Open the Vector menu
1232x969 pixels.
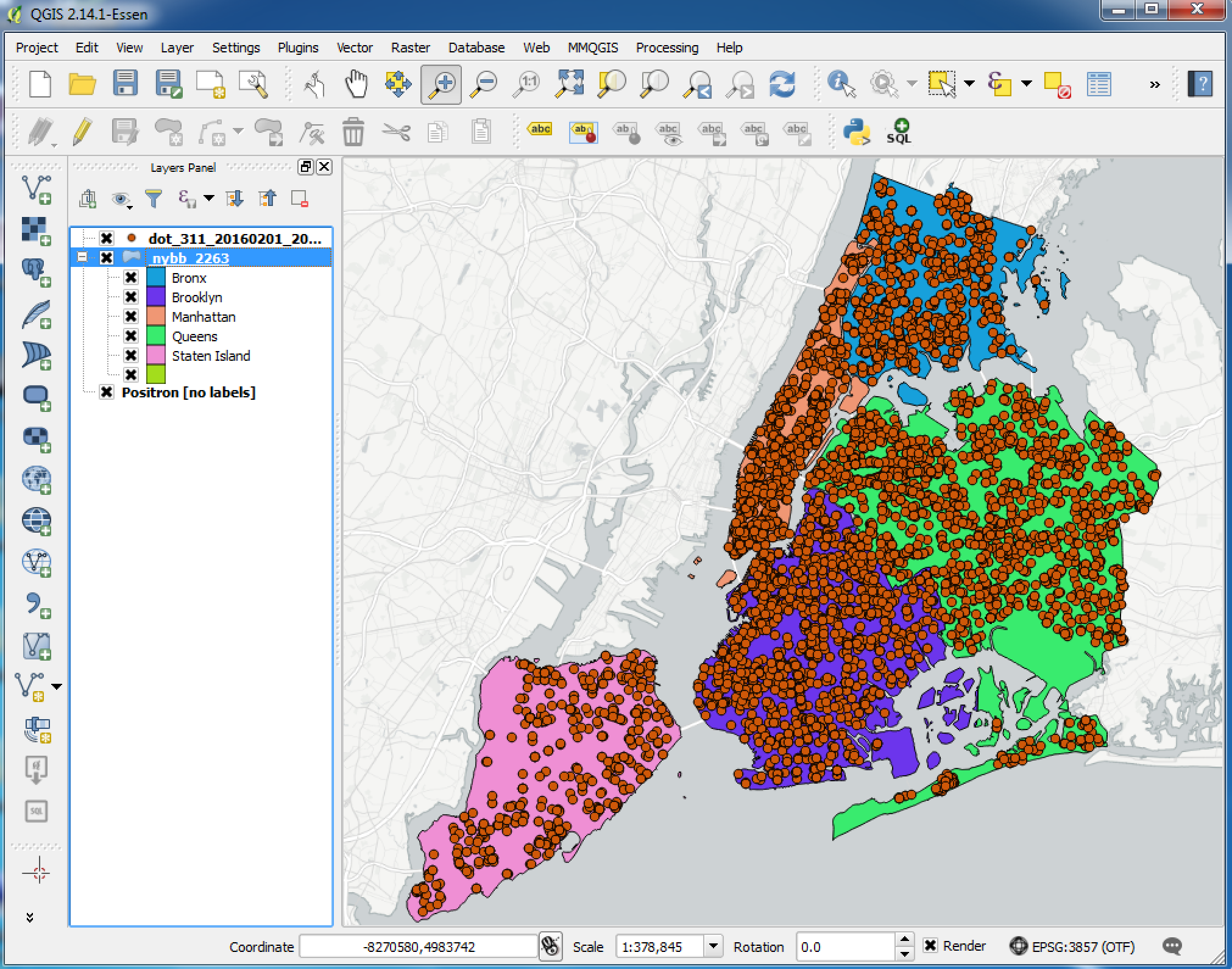point(355,48)
